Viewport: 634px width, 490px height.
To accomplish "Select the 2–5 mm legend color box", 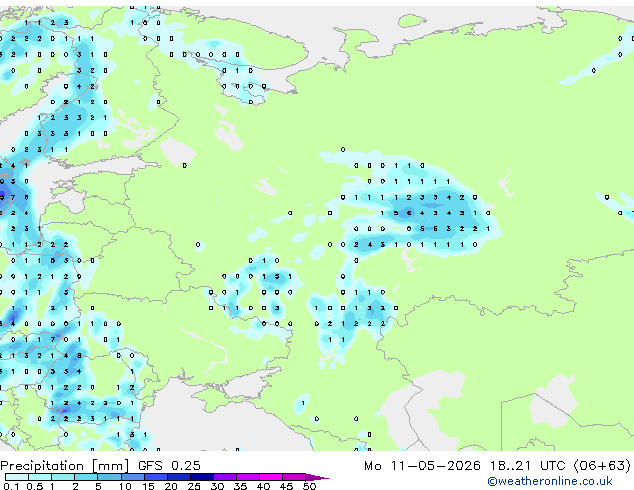I will click(86, 477).
